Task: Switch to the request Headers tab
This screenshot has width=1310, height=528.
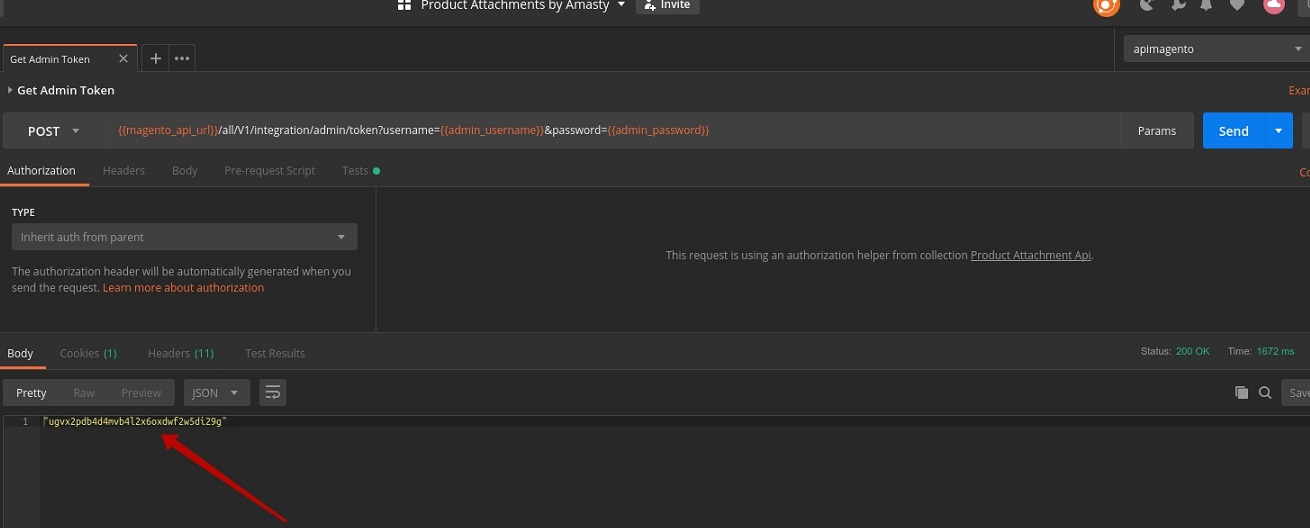Action: 124,171
